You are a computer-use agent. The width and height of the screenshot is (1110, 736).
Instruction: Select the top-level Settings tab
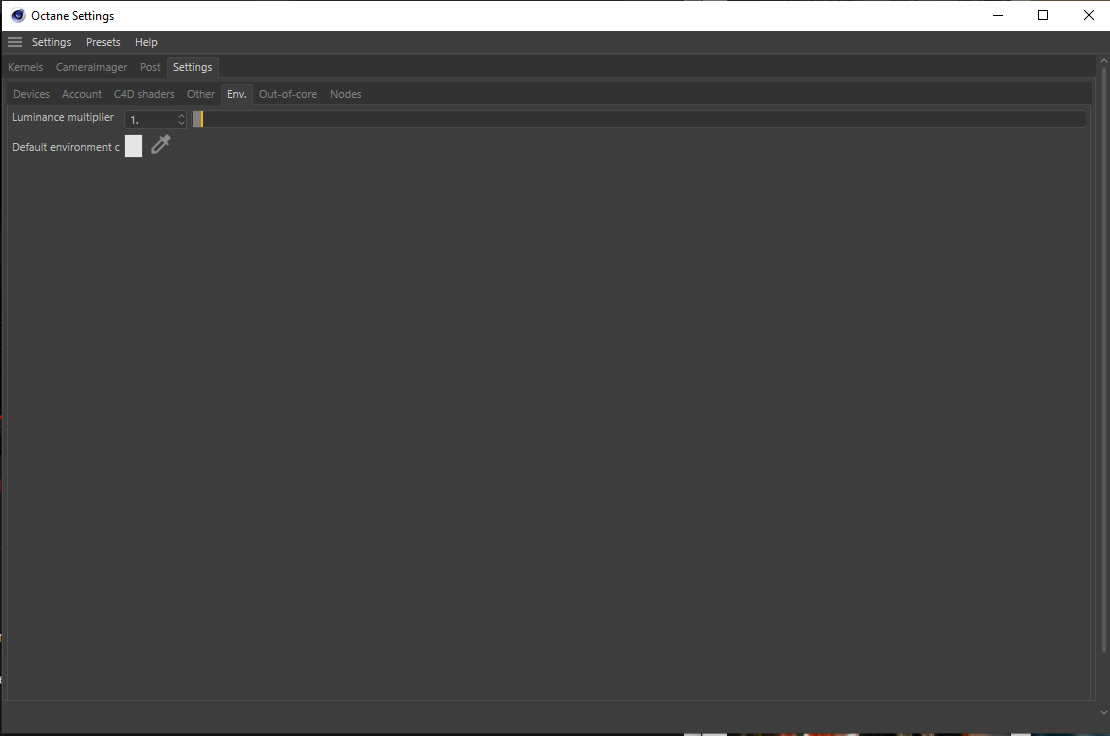(x=193, y=67)
